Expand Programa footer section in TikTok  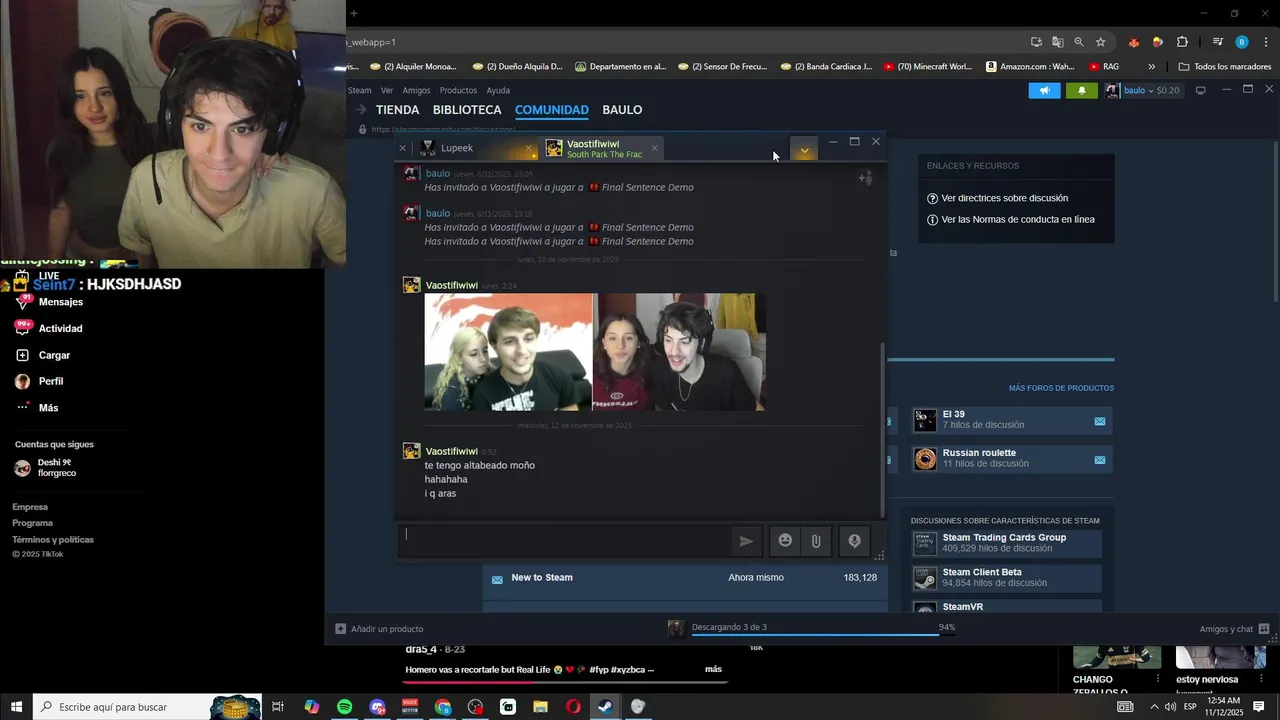[32, 523]
